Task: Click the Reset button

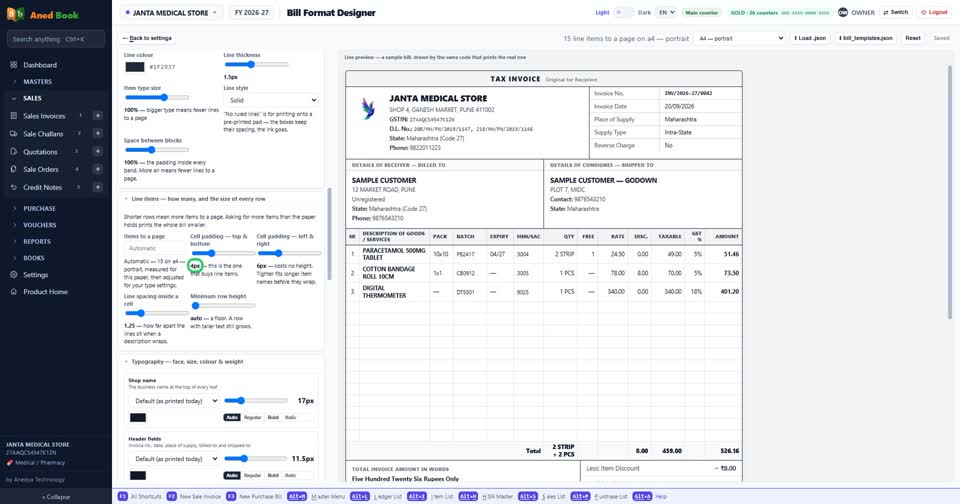Action: pyautogui.click(x=913, y=38)
